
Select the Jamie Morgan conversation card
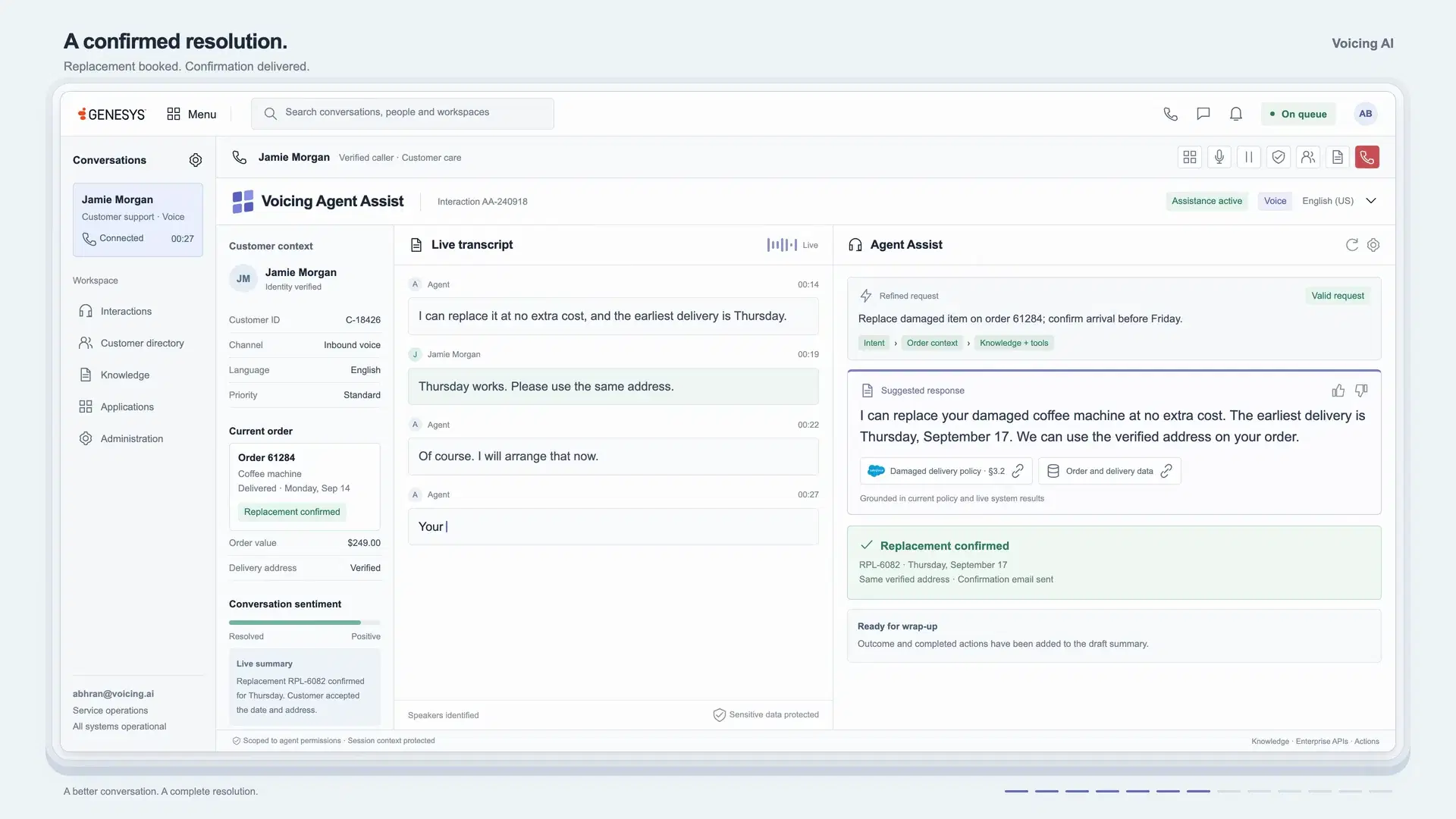pyautogui.click(x=138, y=220)
